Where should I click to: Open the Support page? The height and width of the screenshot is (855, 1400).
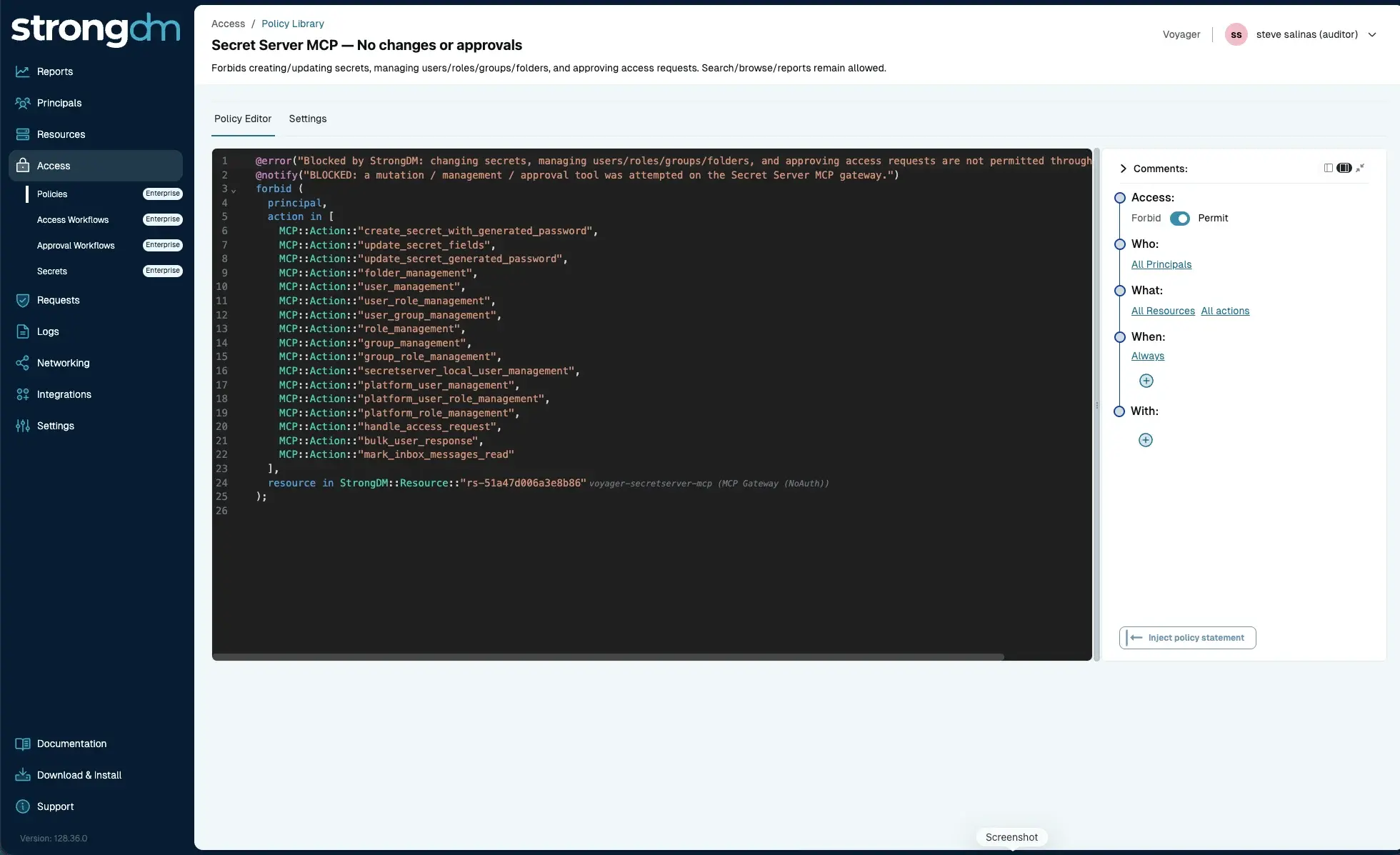tap(55, 806)
